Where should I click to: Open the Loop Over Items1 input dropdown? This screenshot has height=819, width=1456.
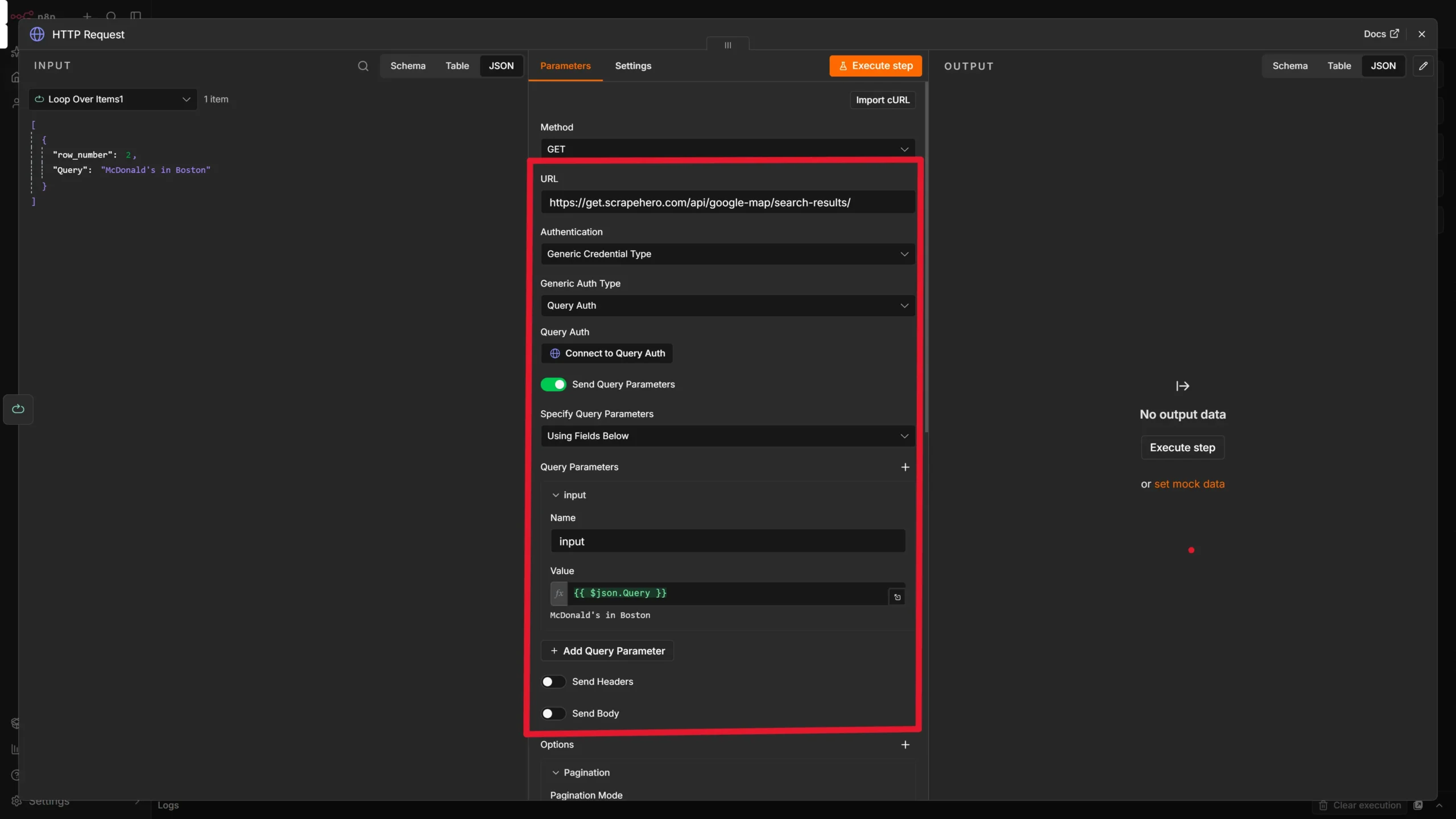[x=113, y=99]
